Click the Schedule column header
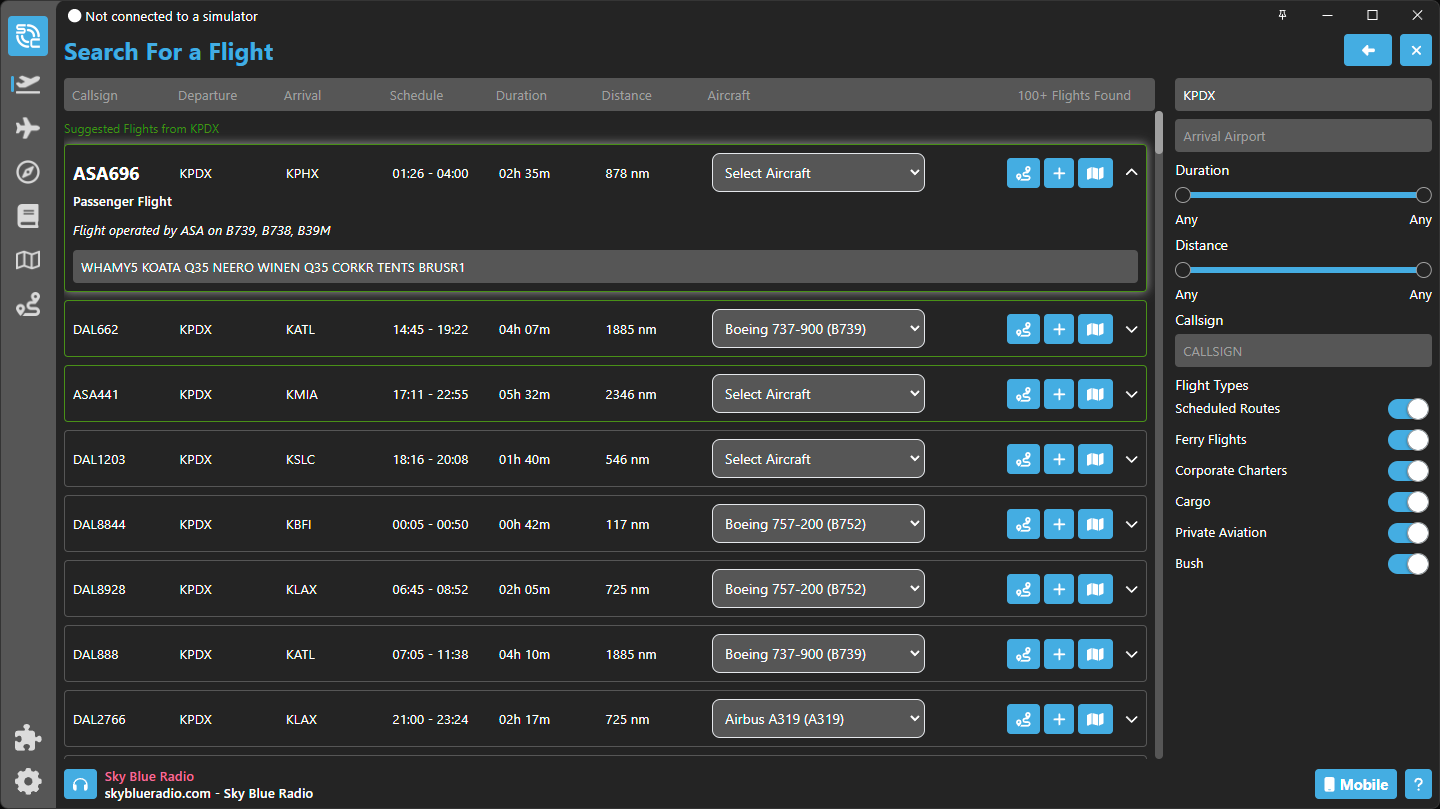This screenshot has height=809, width=1440. 416,96
